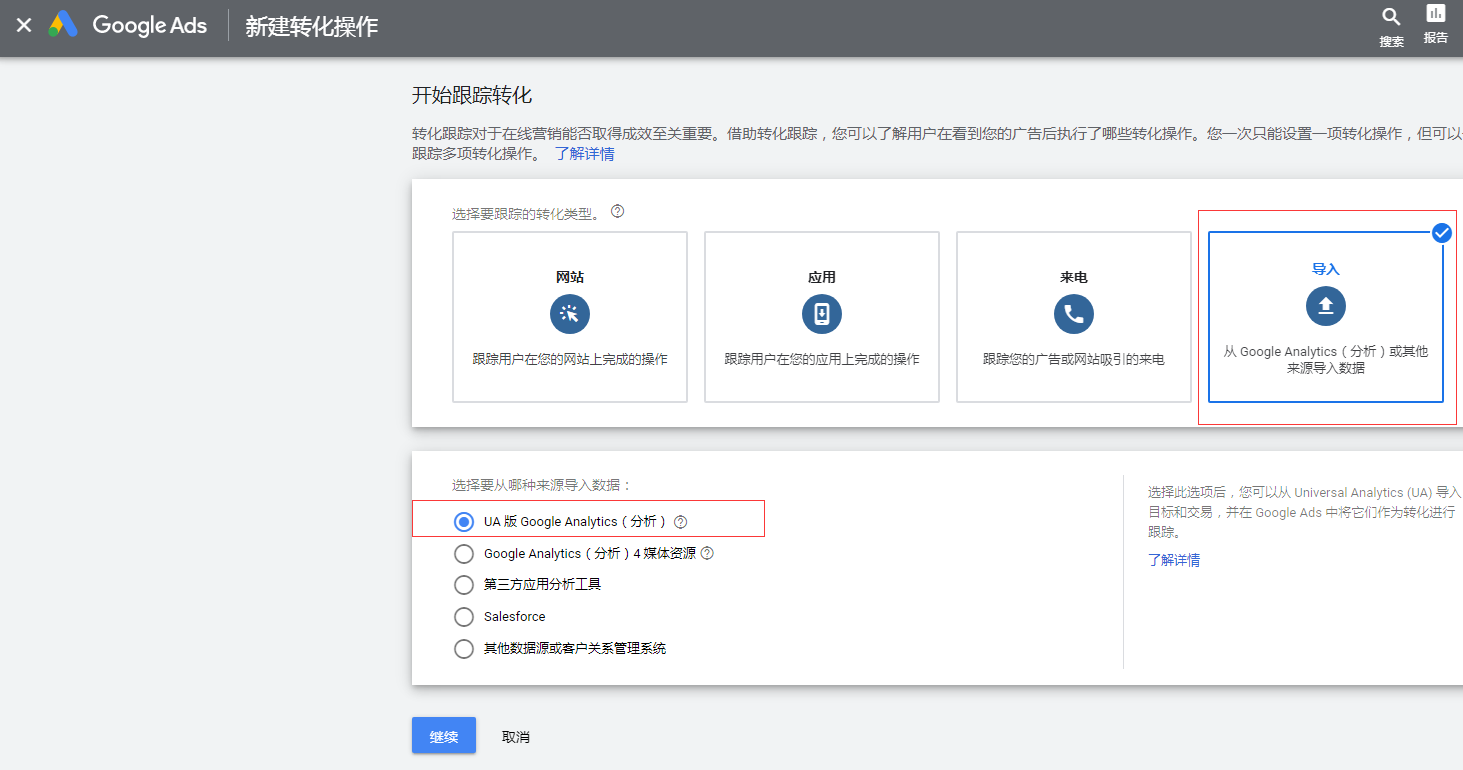This screenshot has width=1463, height=770.
Task: Open the reports (报告) icon
Action: [x=1436, y=25]
